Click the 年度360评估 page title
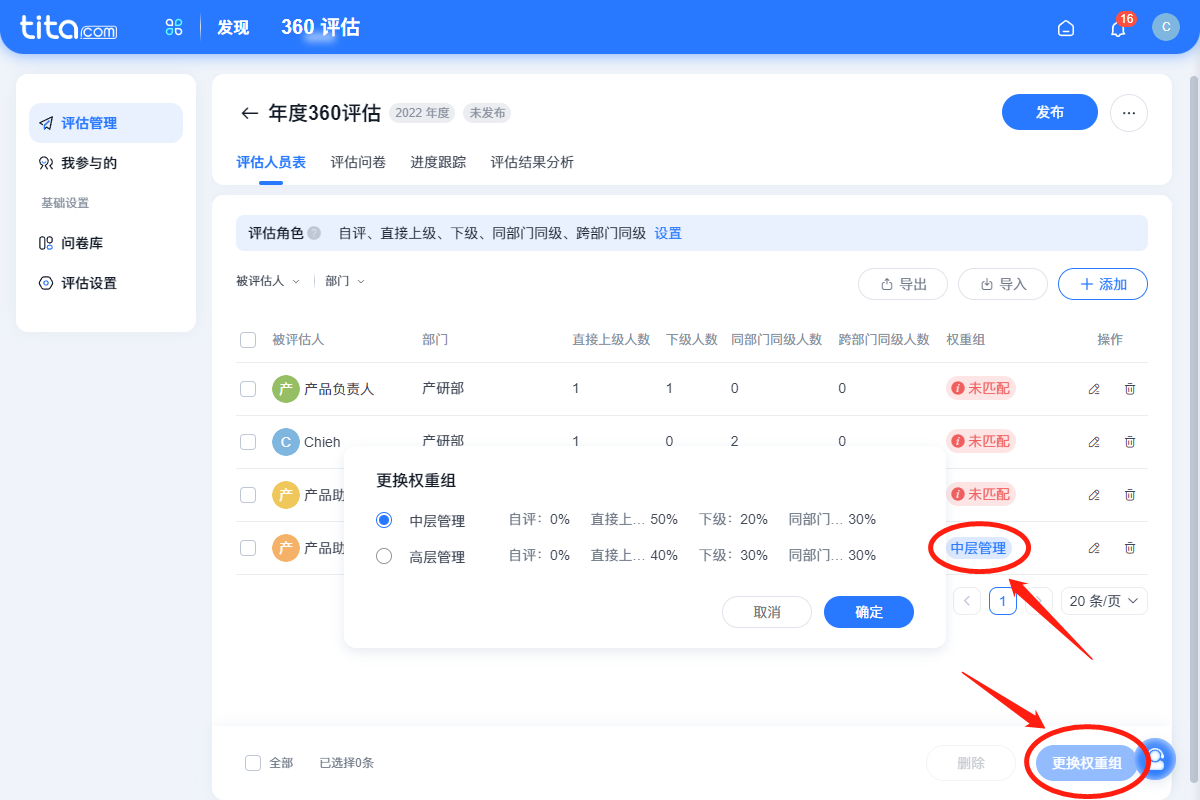Screen dimensions: 1200x800 (325, 113)
